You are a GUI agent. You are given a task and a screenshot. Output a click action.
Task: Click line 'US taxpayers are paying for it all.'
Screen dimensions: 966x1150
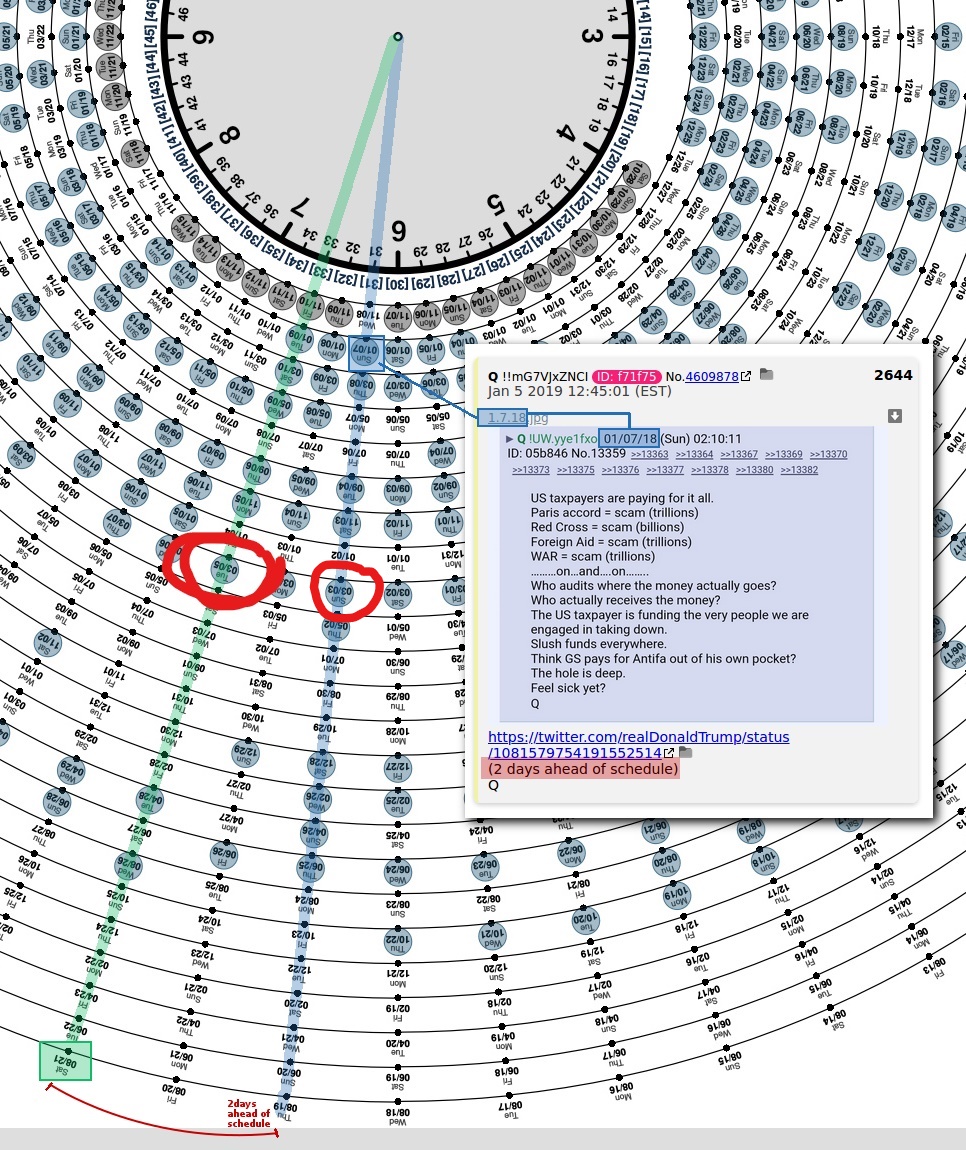622,498
